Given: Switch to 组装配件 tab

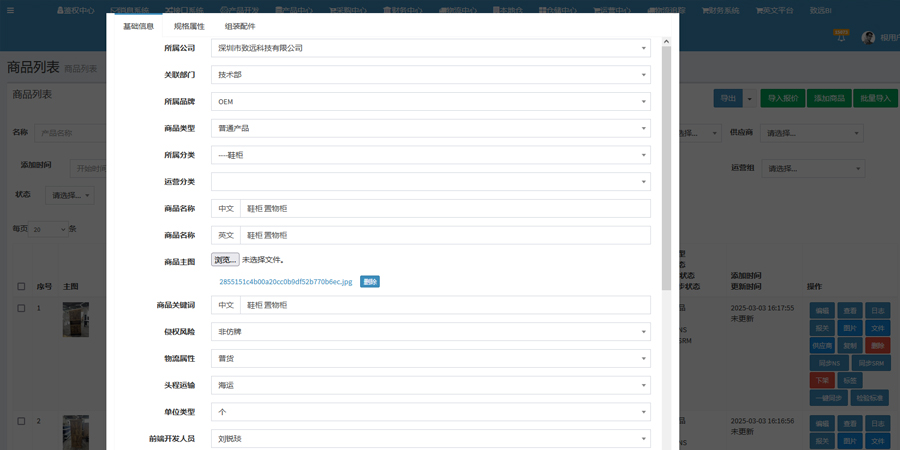Looking at the screenshot, I should pos(240,26).
